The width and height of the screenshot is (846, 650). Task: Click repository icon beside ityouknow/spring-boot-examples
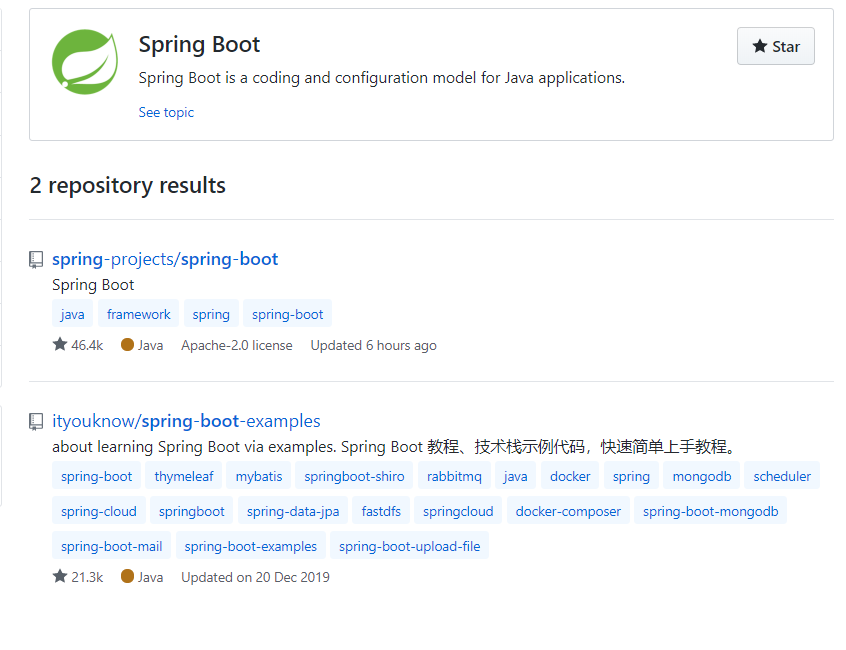tap(36, 421)
